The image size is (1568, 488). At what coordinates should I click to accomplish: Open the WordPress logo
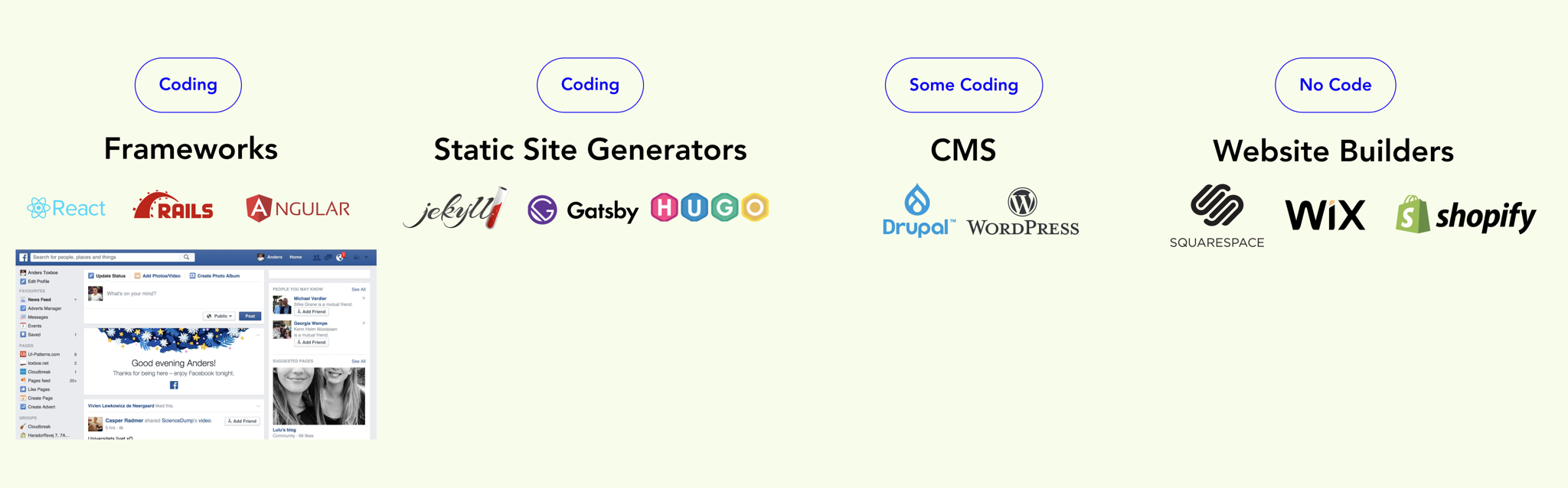click(x=1022, y=211)
